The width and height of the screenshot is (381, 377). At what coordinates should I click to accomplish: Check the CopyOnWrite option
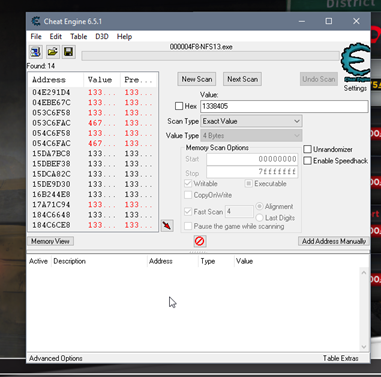point(188,195)
